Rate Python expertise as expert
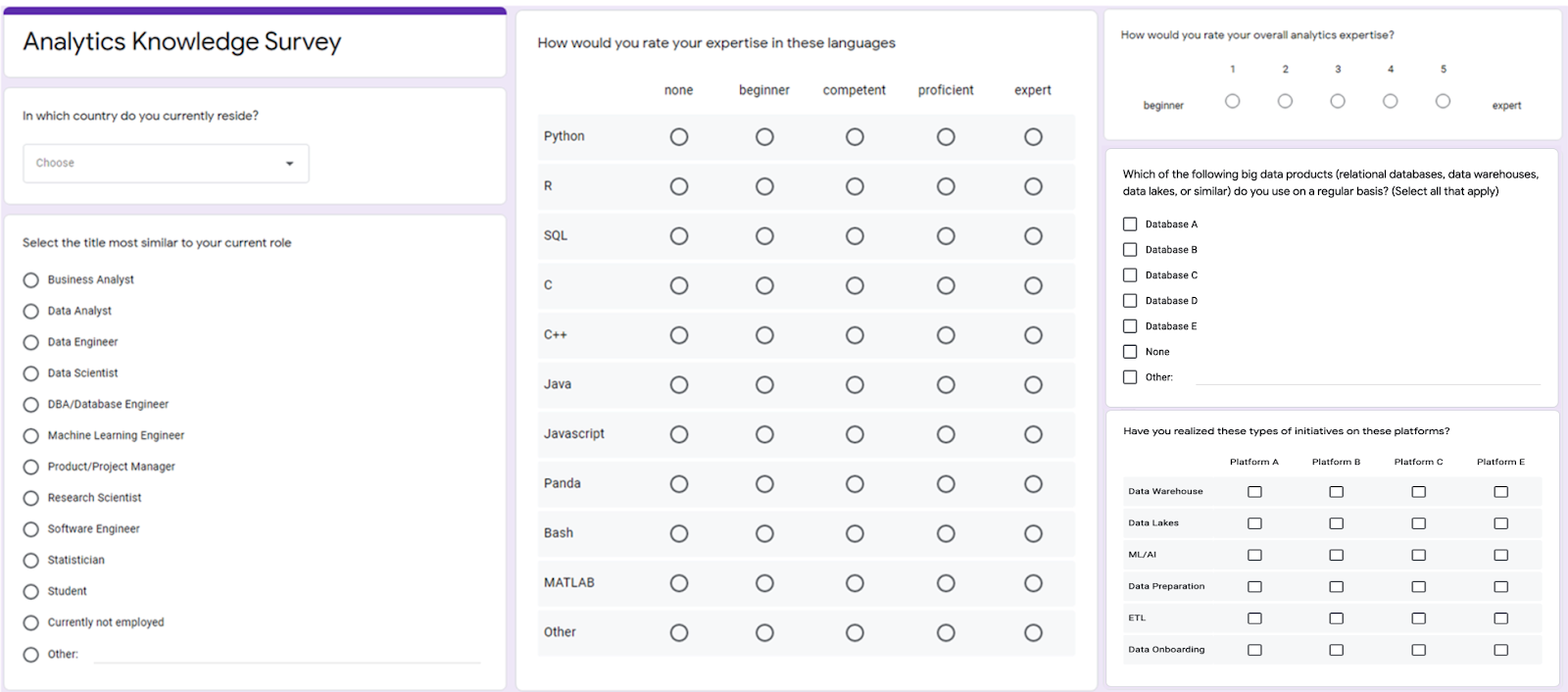The image size is (1568, 692). click(1033, 137)
